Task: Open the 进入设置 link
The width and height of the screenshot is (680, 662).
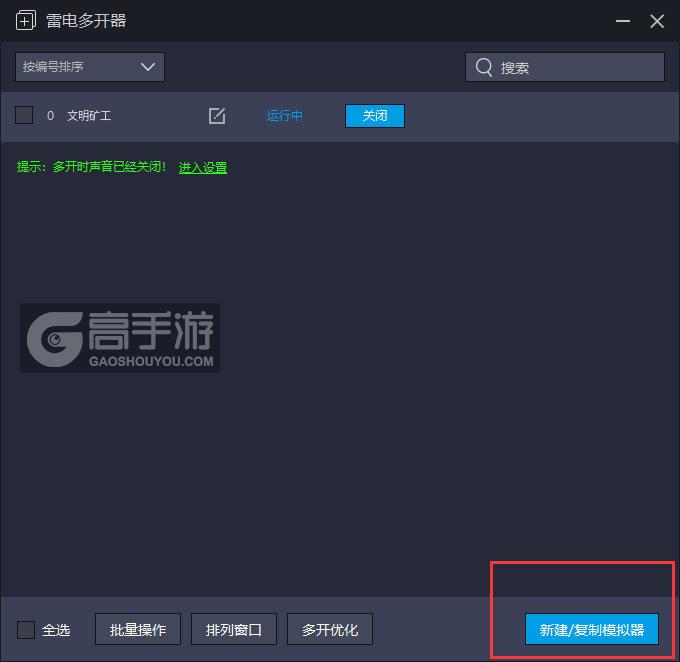Action: point(203,167)
